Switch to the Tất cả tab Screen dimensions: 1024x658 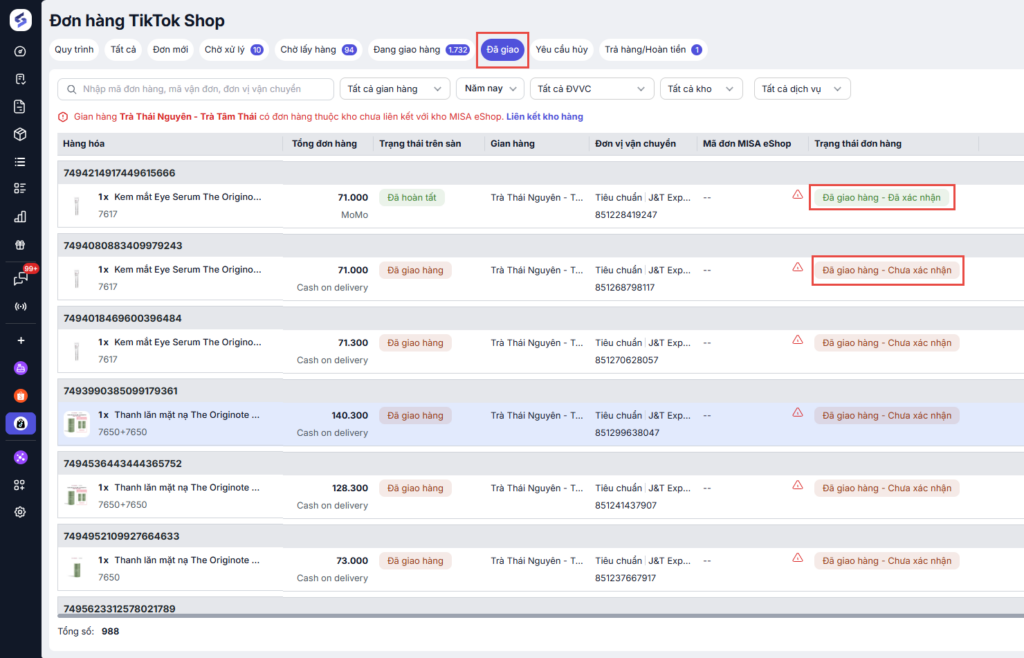point(123,50)
